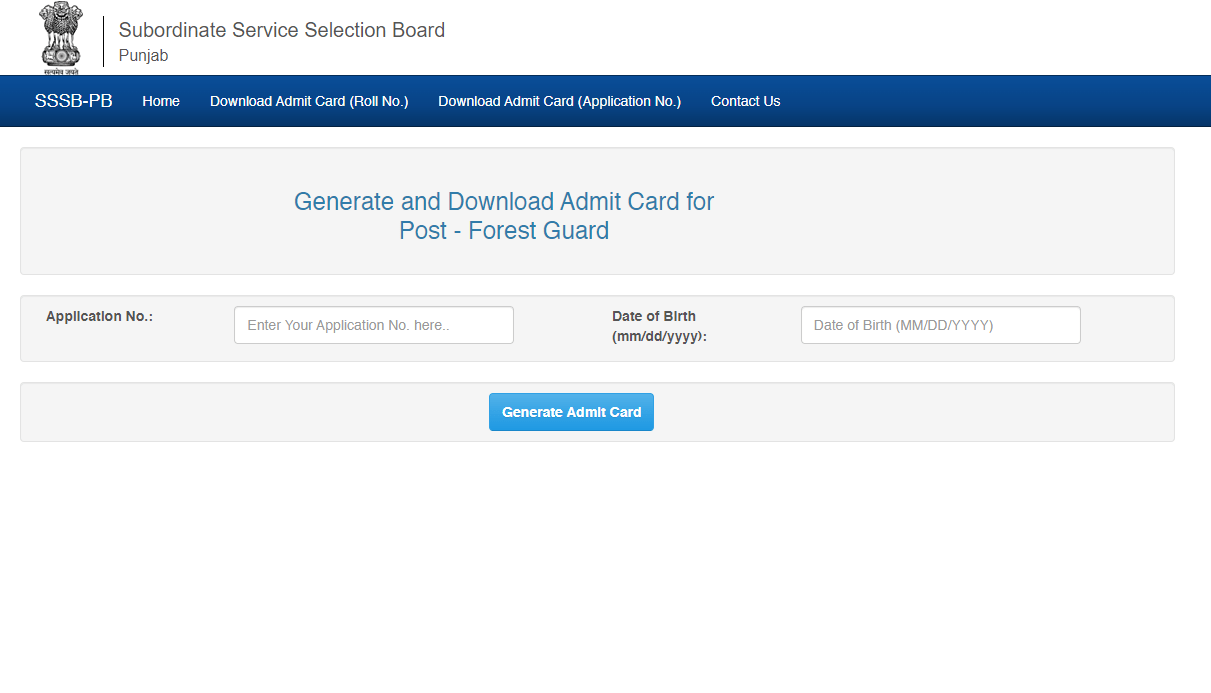The height and width of the screenshot is (693, 1211).
Task: Focus the Date of Birth input box
Action: click(x=940, y=325)
